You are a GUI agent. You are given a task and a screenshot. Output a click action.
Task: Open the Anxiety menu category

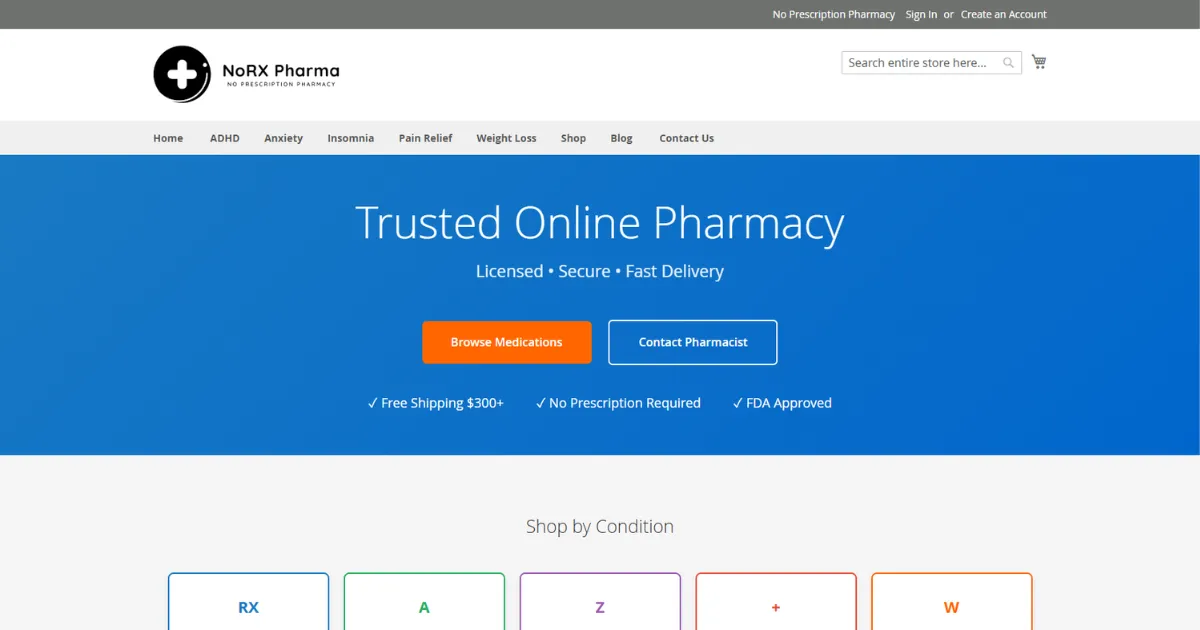[x=283, y=138]
